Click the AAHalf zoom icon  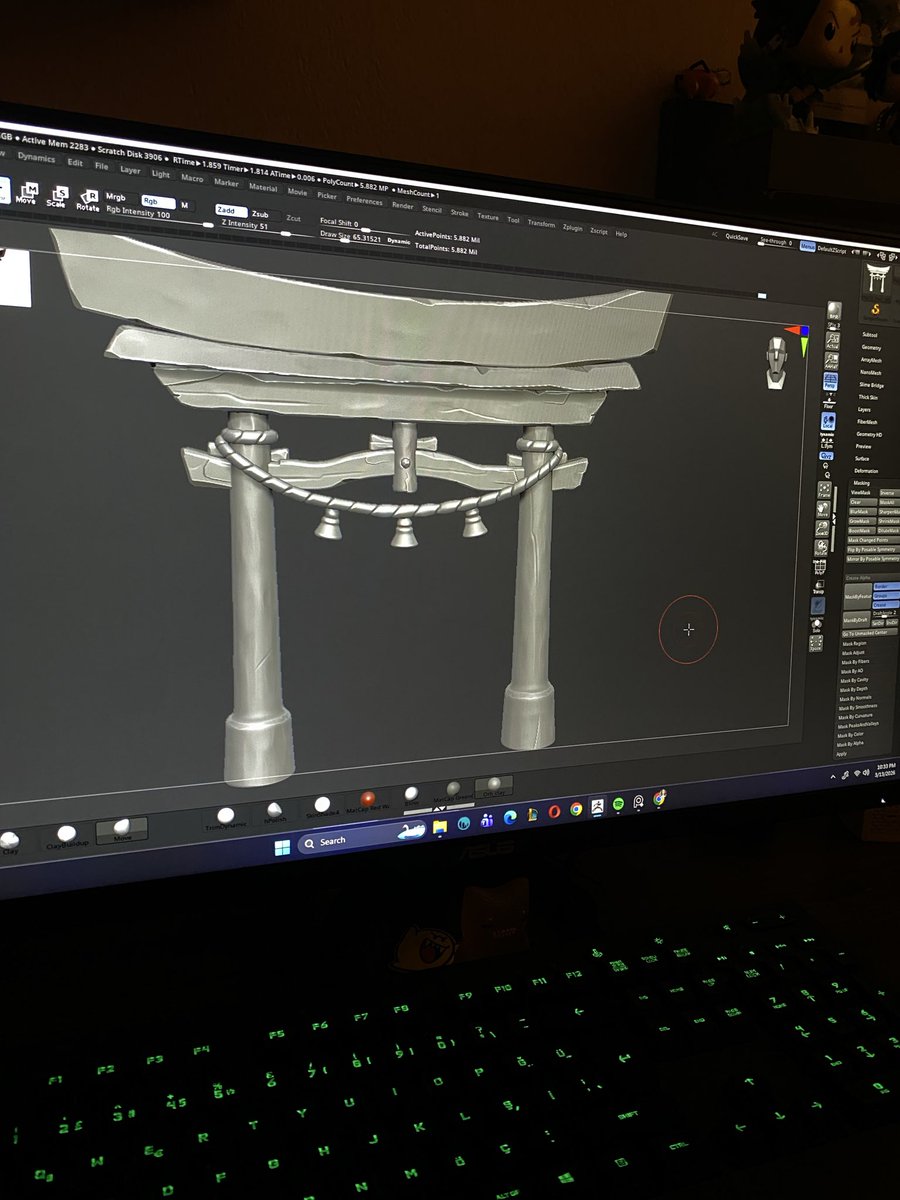point(831,363)
